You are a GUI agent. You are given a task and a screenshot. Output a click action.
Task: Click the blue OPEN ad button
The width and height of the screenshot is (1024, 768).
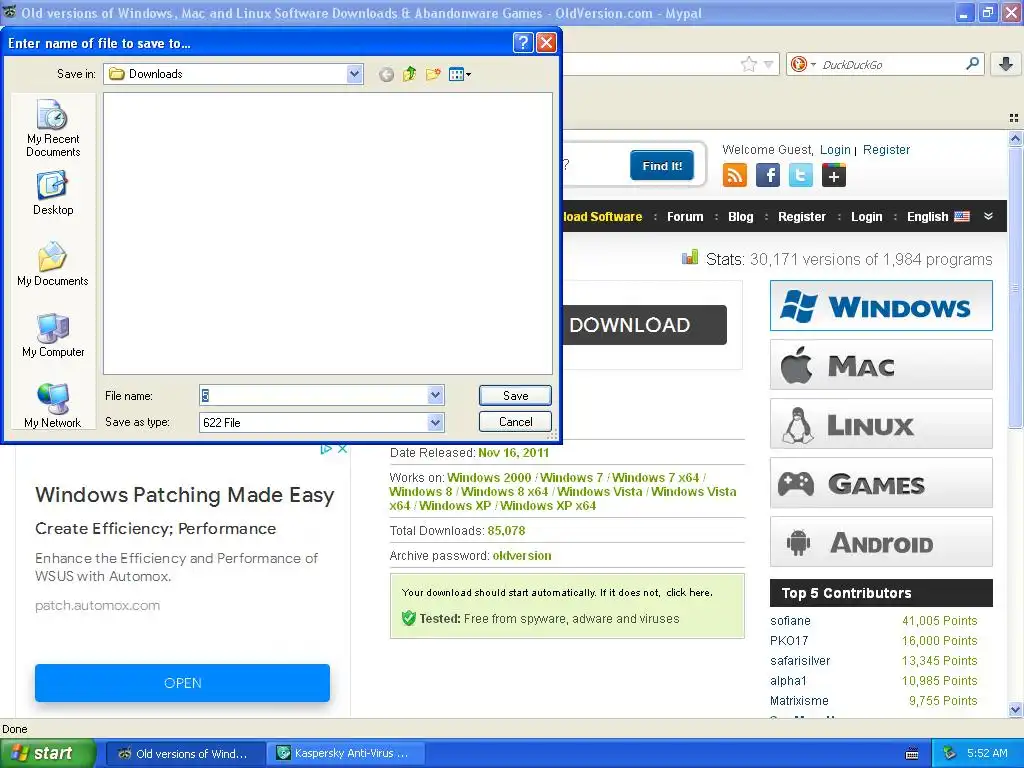click(182, 683)
